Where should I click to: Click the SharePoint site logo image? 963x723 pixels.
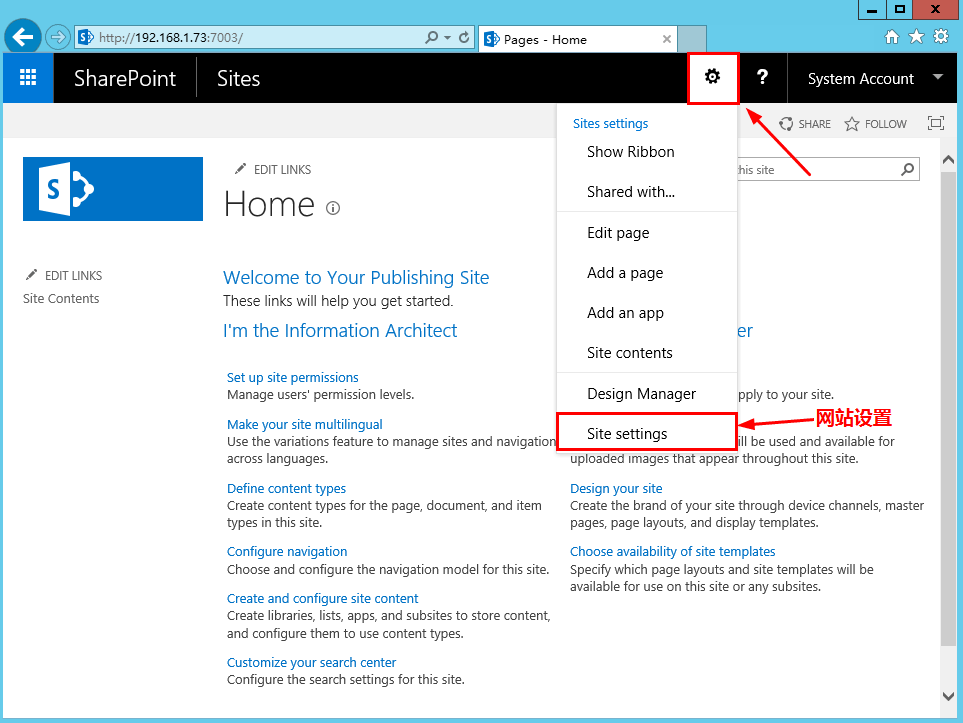(x=113, y=189)
